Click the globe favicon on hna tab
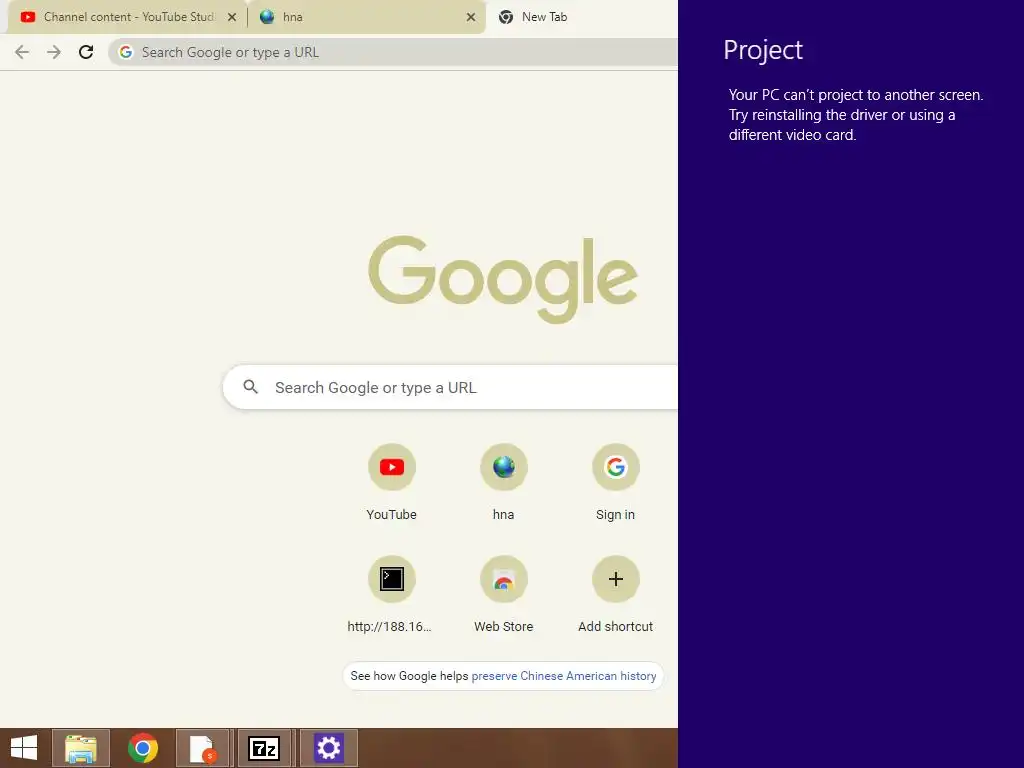This screenshot has width=1024, height=768. pyautogui.click(x=266, y=17)
